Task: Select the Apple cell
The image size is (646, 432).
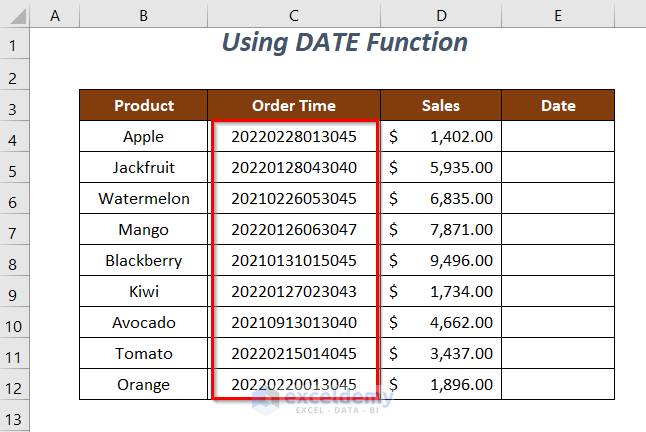Action: click(x=144, y=137)
